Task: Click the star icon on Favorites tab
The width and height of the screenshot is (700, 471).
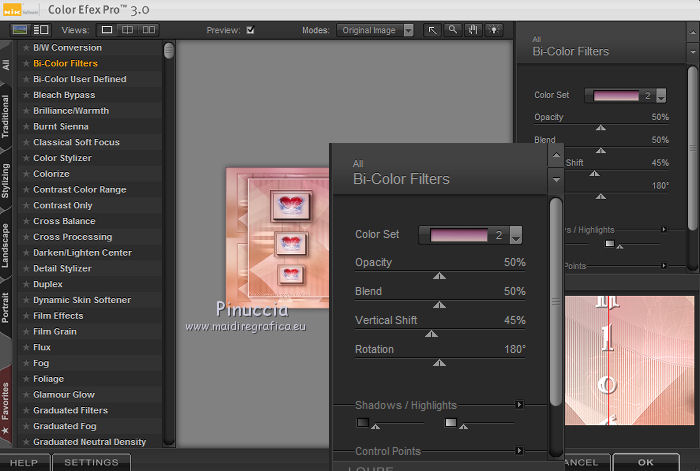Action: [x=5, y=431]
